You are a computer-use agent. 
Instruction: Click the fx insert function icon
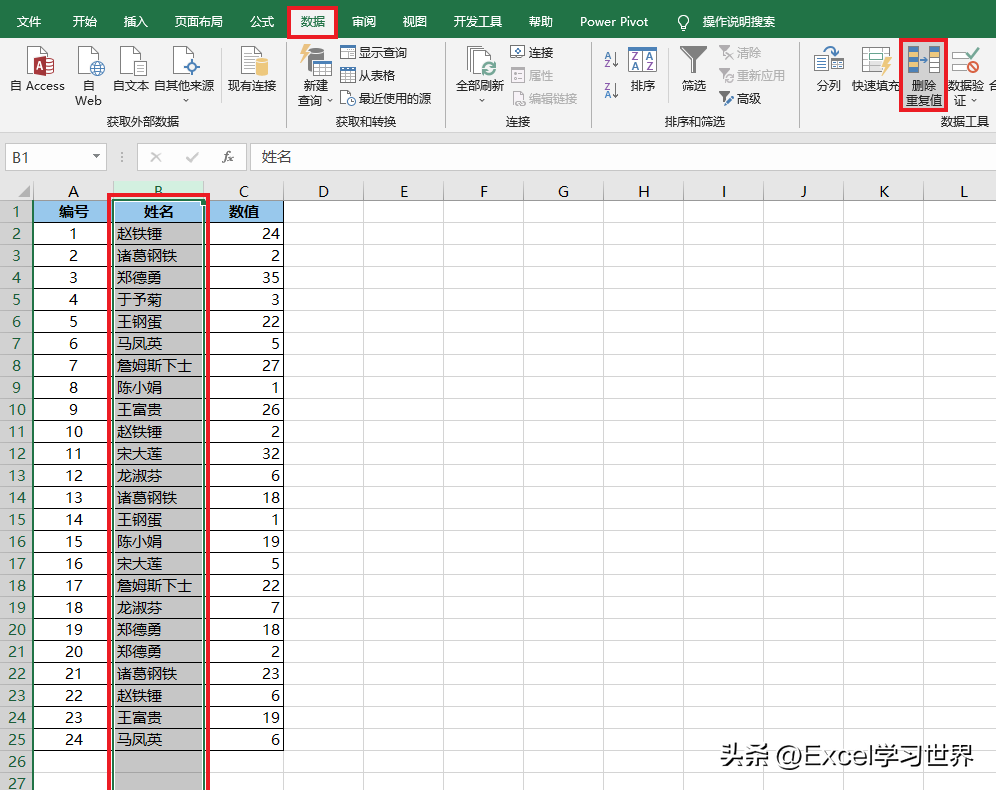[x=228, y=157]
